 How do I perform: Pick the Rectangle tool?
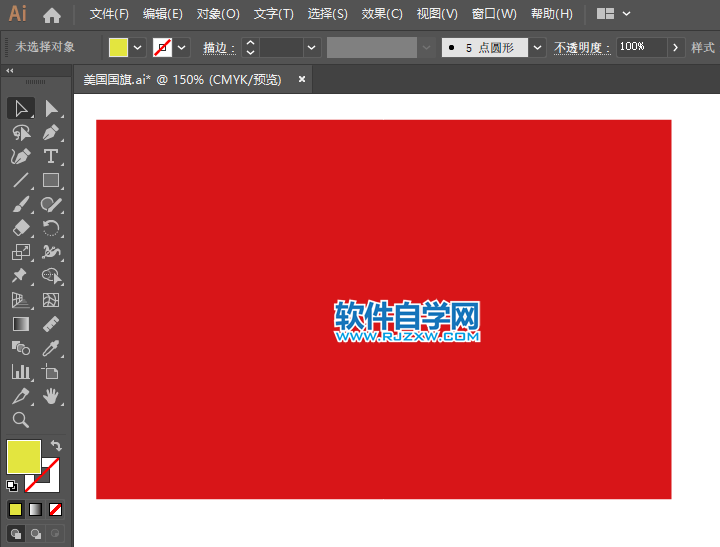click(x=51, y=181)
